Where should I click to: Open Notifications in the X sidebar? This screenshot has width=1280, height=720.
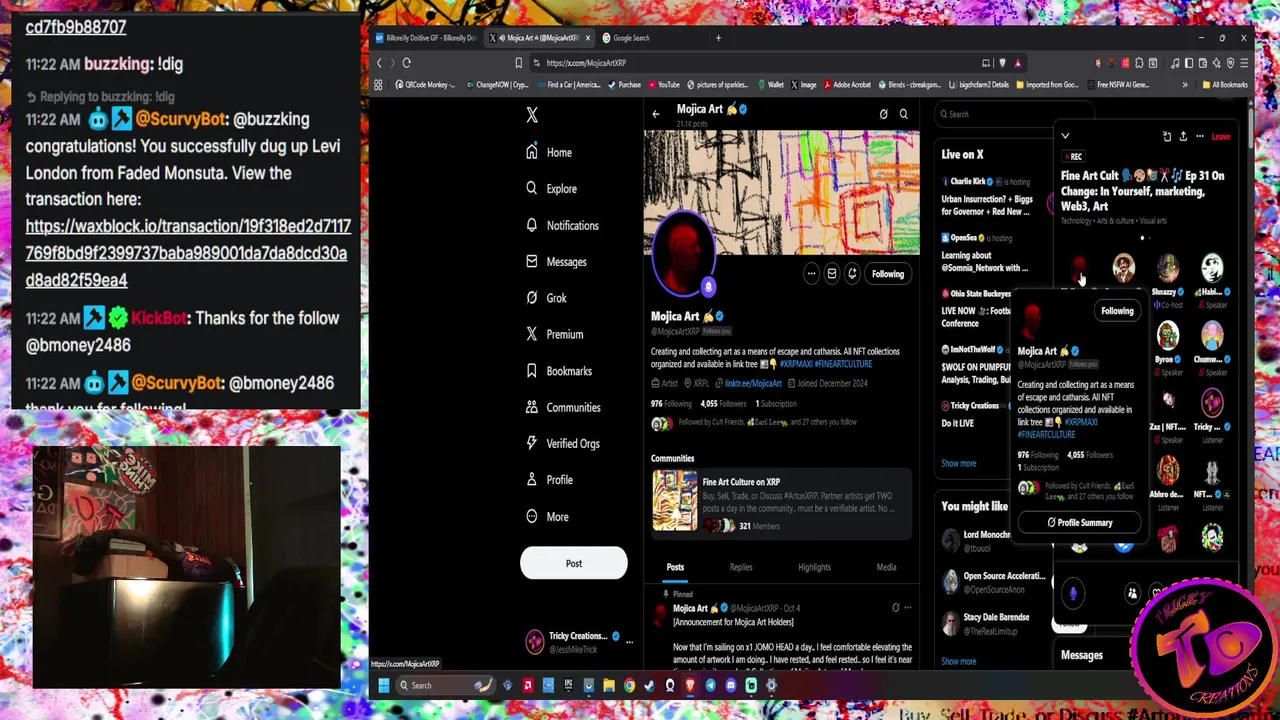pos(562,226)
